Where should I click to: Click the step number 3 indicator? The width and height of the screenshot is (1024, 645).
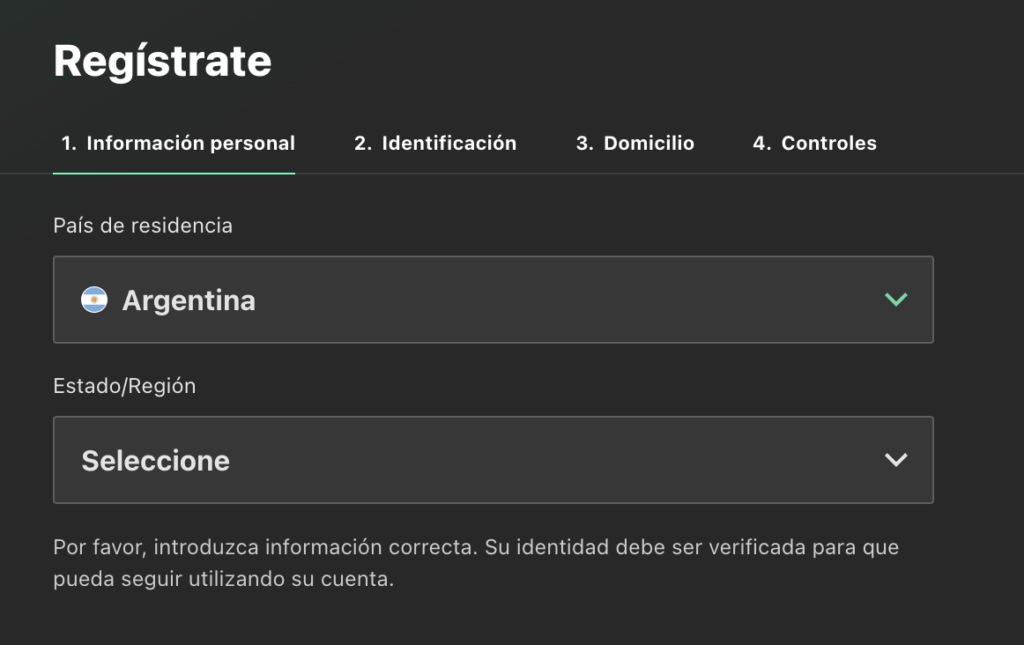[x=584, y=143]
